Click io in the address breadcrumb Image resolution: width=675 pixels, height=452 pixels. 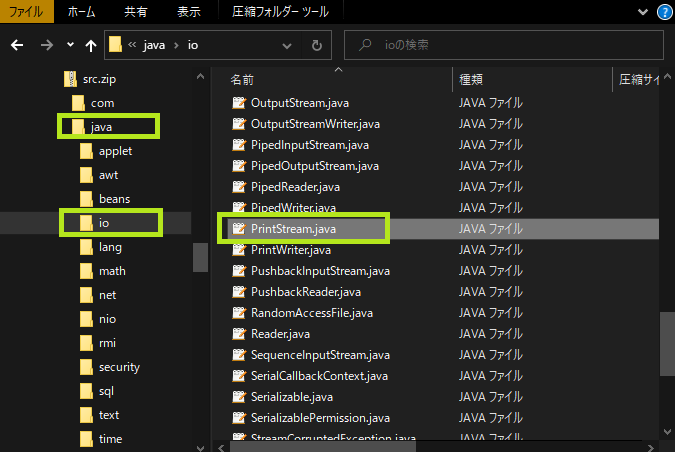click(x=193, y=45)
